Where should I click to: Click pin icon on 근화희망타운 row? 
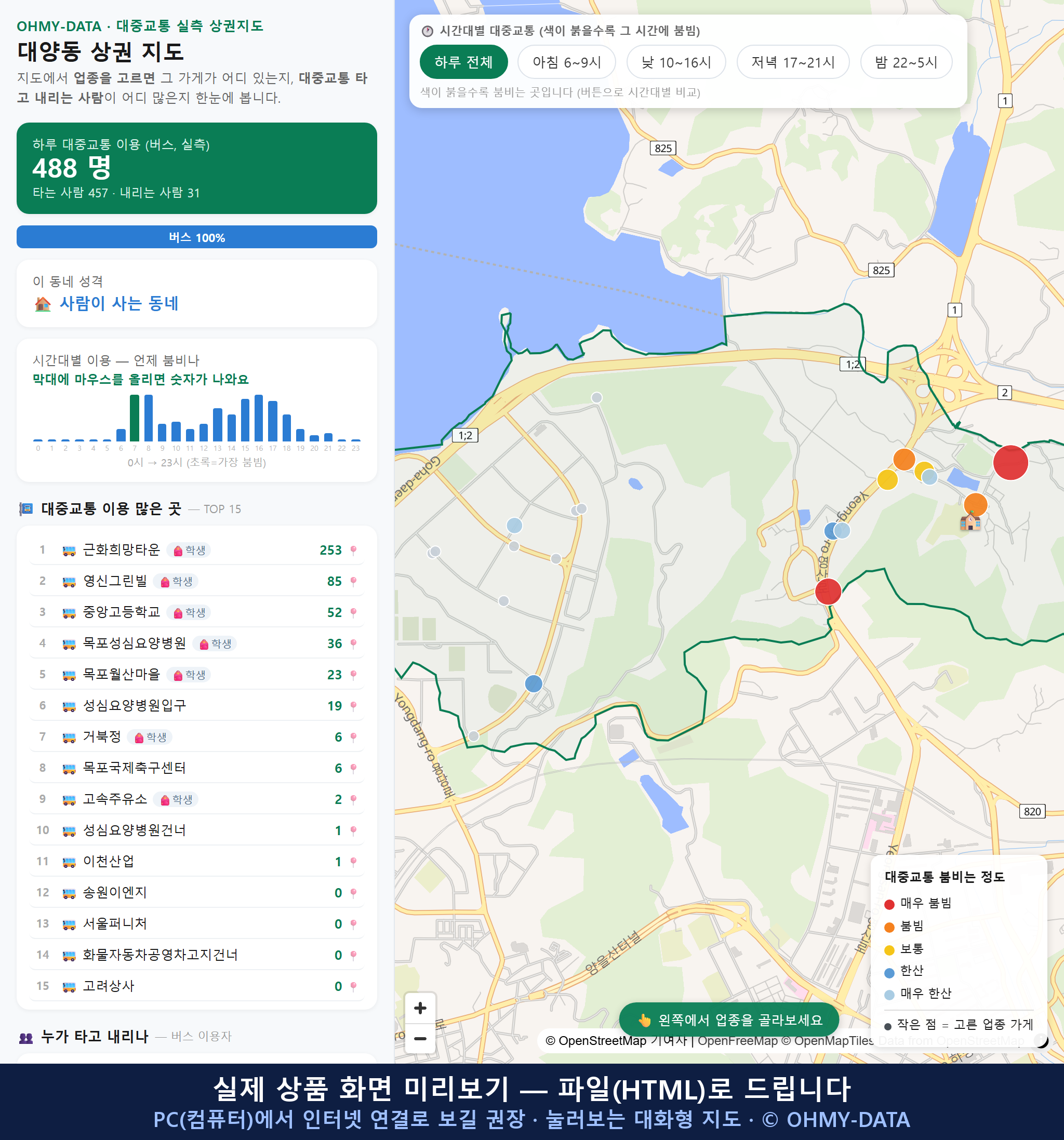pos(353,551)
